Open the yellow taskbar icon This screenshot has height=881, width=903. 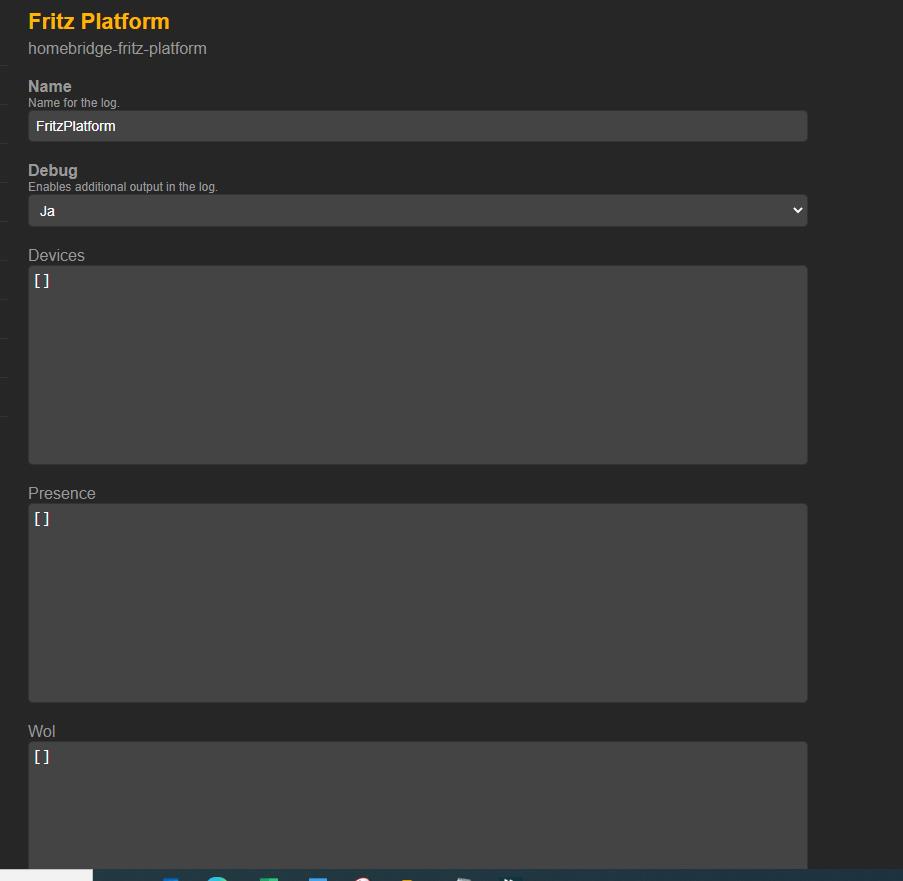tap(408, 879)
